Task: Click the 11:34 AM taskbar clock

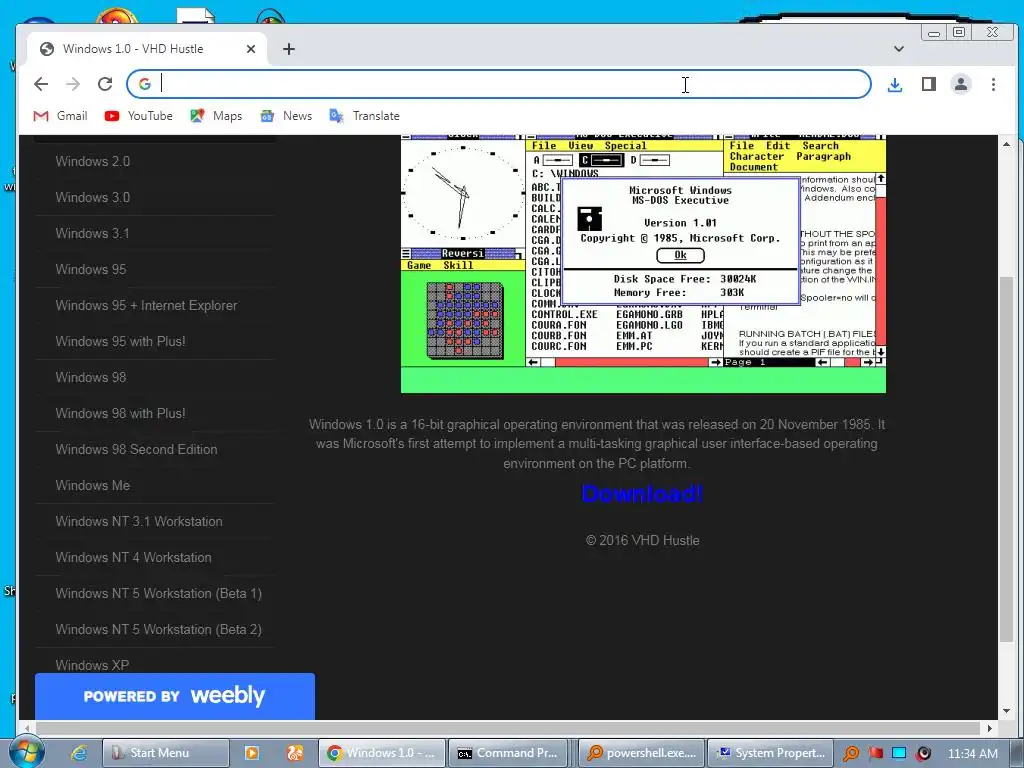Action: pyautogui.click(x=972, y=753)
